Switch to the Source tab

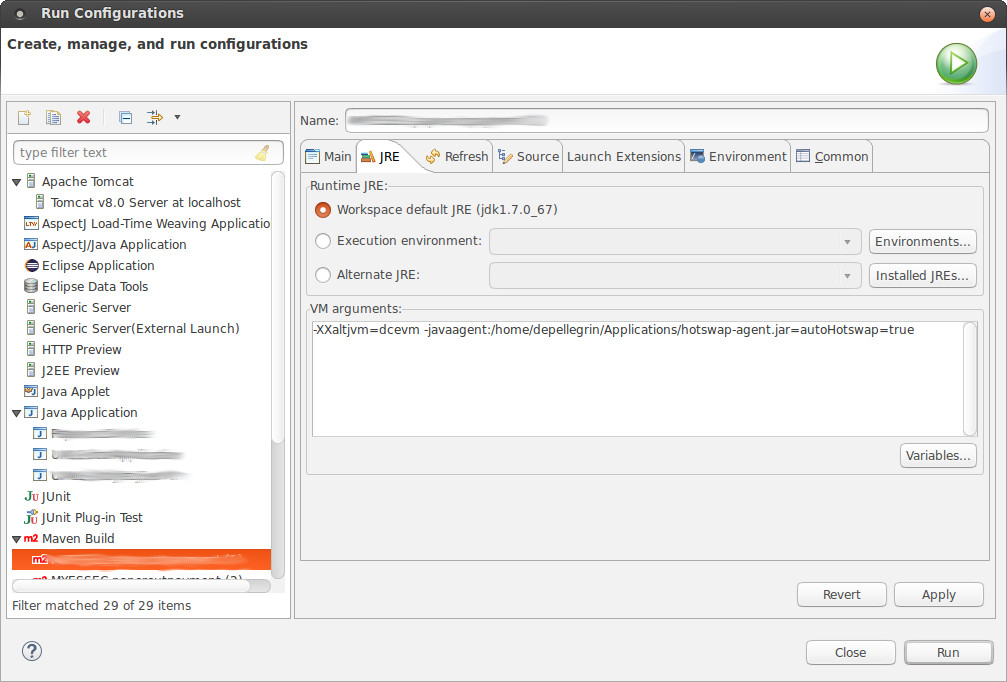pos(529,156)
